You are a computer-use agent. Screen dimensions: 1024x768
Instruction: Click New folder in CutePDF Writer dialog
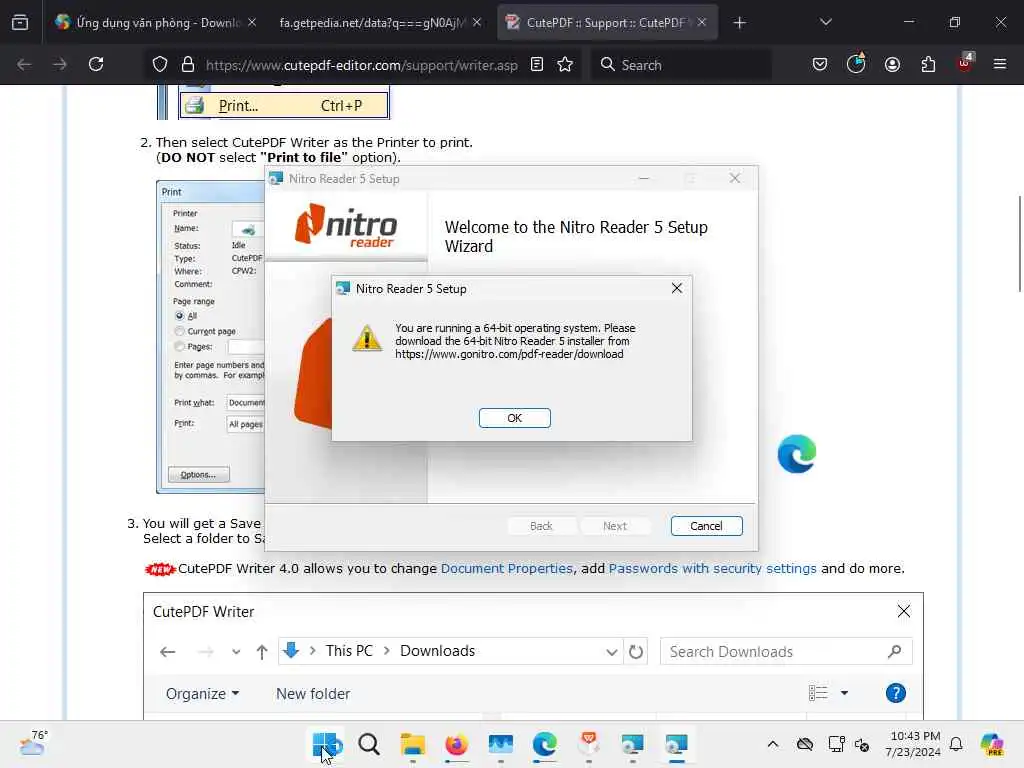point(313,694)
